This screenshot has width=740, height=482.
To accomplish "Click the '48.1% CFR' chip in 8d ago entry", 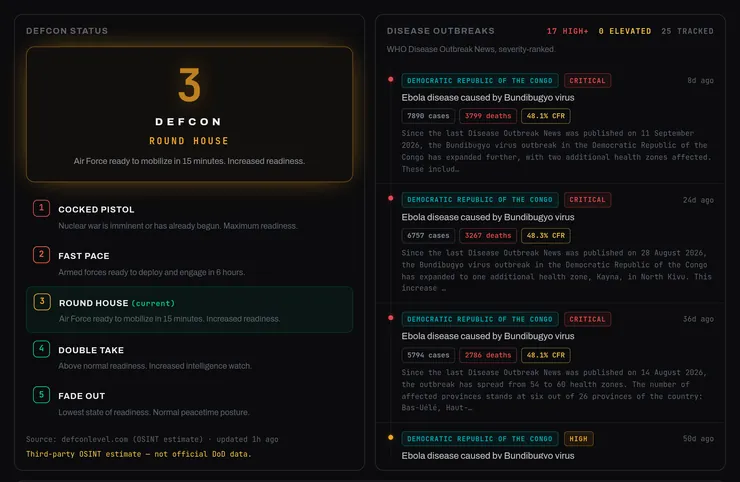I will pyautogui.click(x=546, y=116).
